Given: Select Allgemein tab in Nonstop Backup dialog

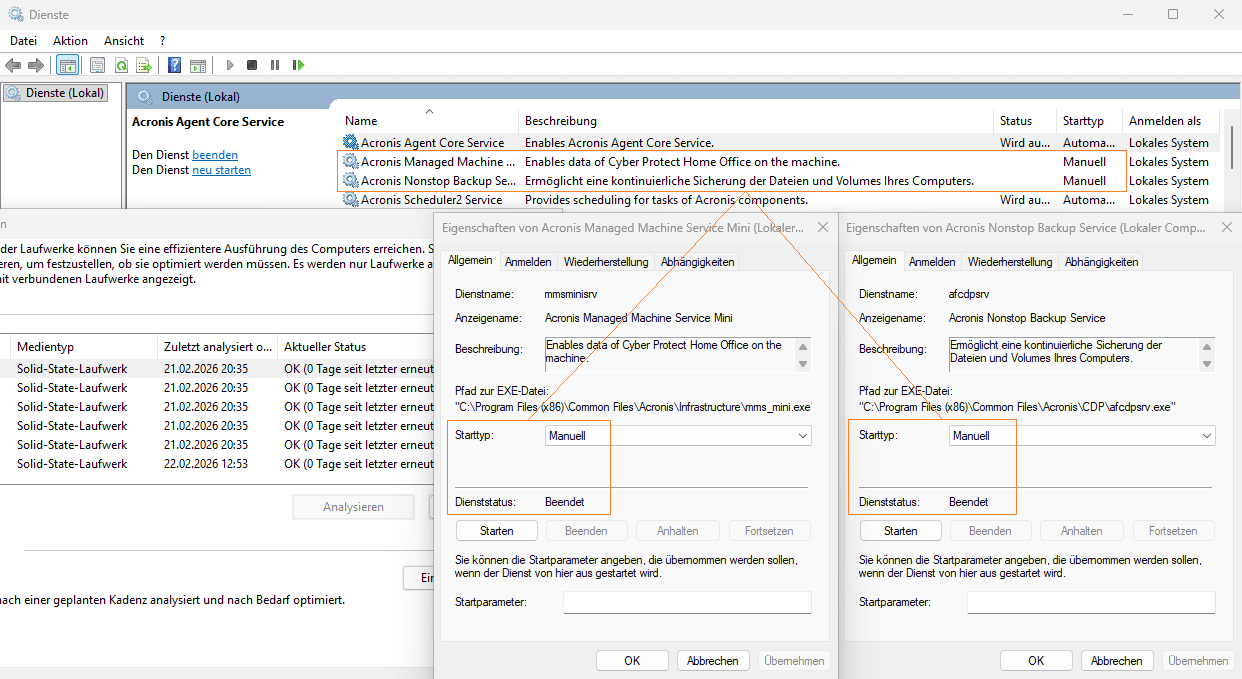Looking at the screenshot, I should point(874,260).
